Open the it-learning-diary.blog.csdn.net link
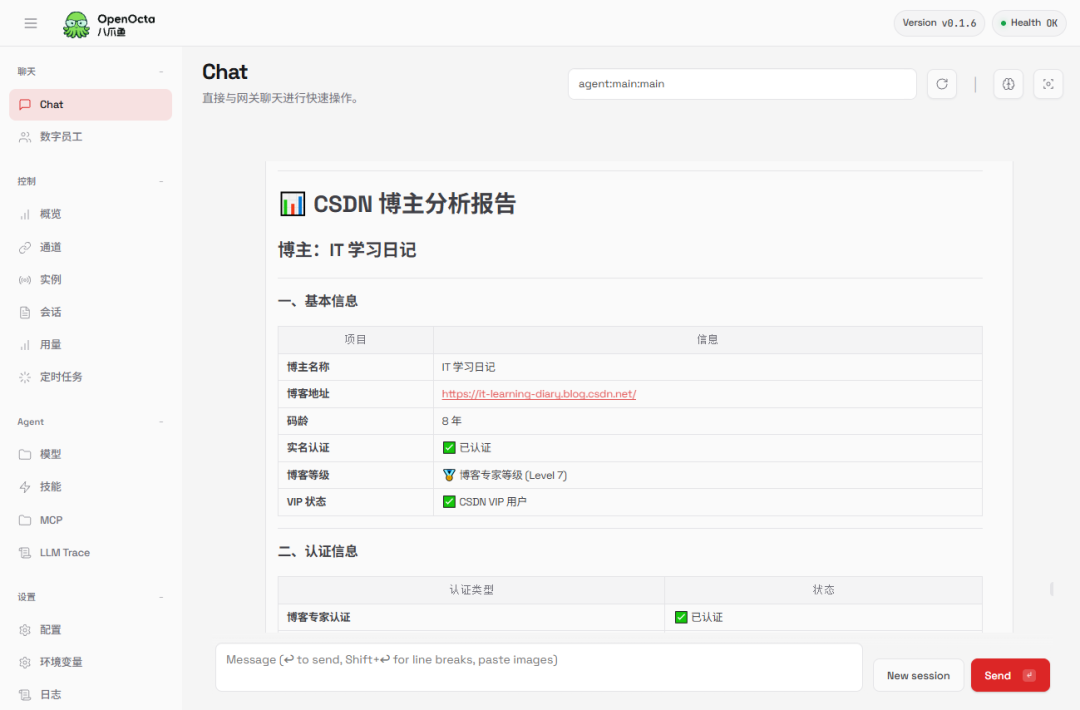1080x710 pixels. (539, 394)
